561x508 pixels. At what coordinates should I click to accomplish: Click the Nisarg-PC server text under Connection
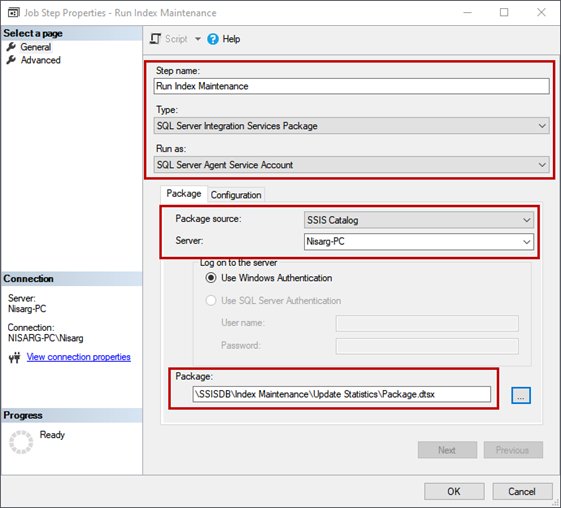27,309
